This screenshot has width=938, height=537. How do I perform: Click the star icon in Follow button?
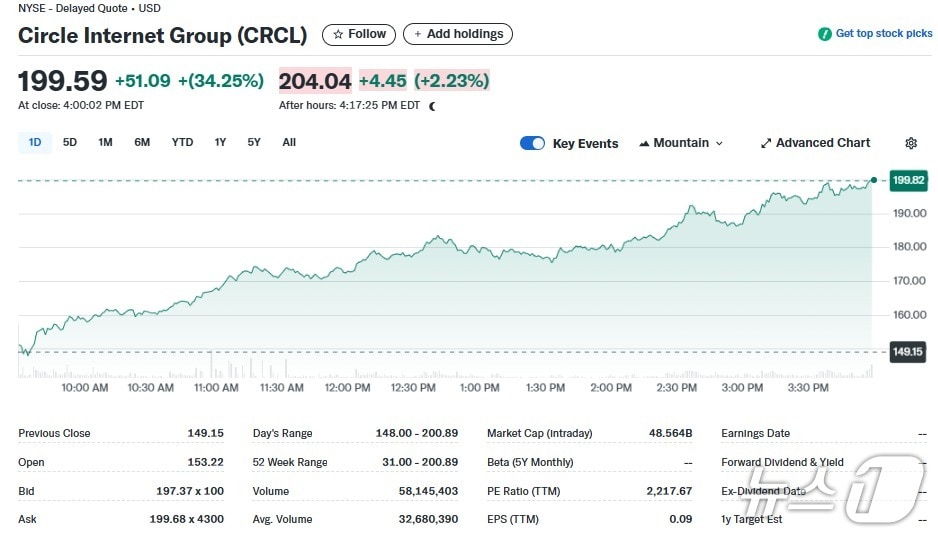click(x=338, y=34)
